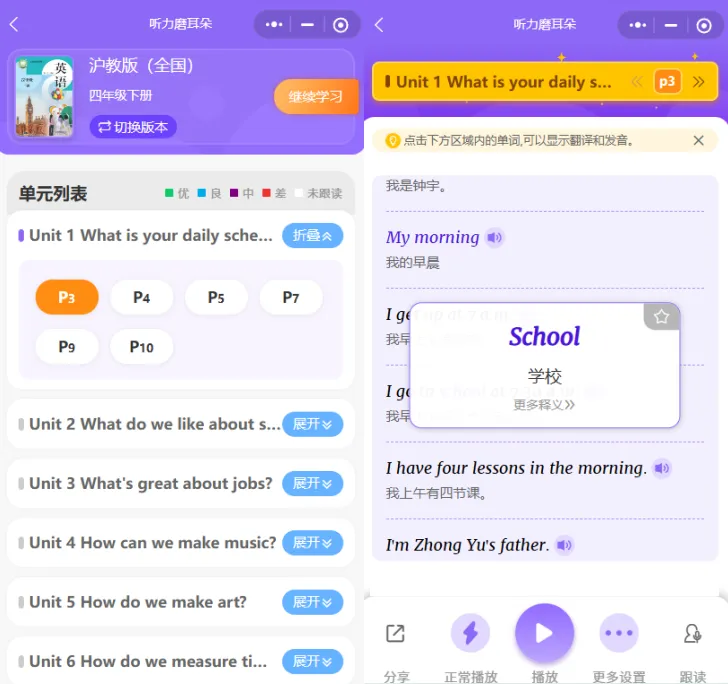Screen dimensions: 728x684
Task: Play audio for My morning
Action: (x=494, y=238)
